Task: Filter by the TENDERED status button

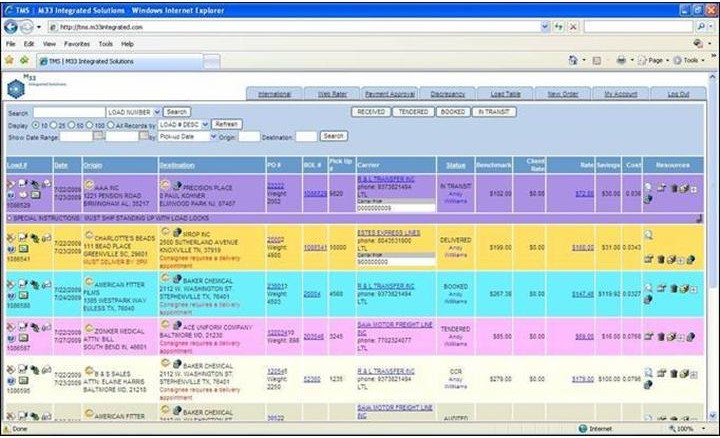Action: pyautogui.click(x=413, y=112)
